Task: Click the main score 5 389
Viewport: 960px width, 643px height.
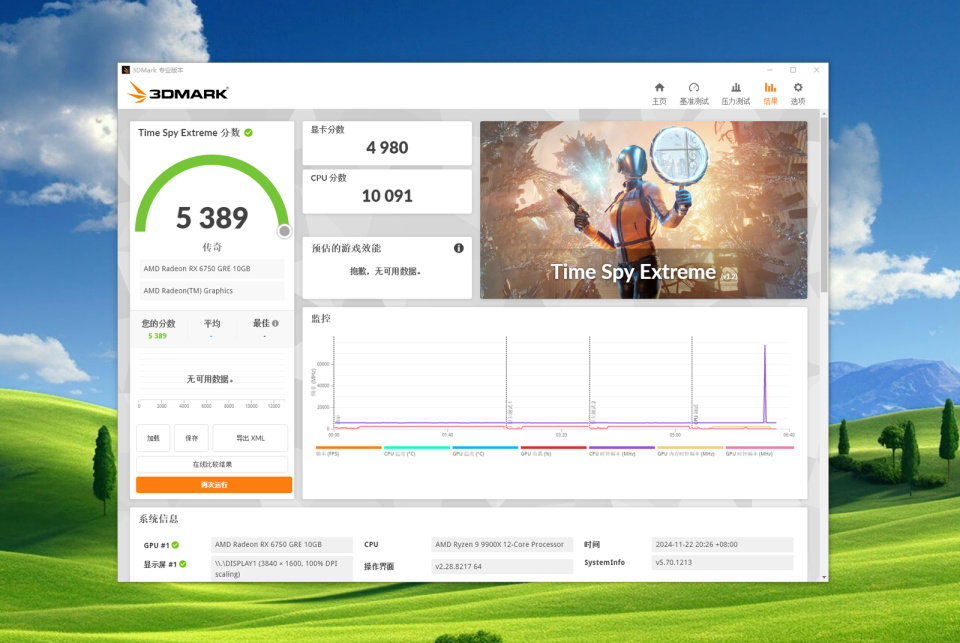Action: [212, 218]
